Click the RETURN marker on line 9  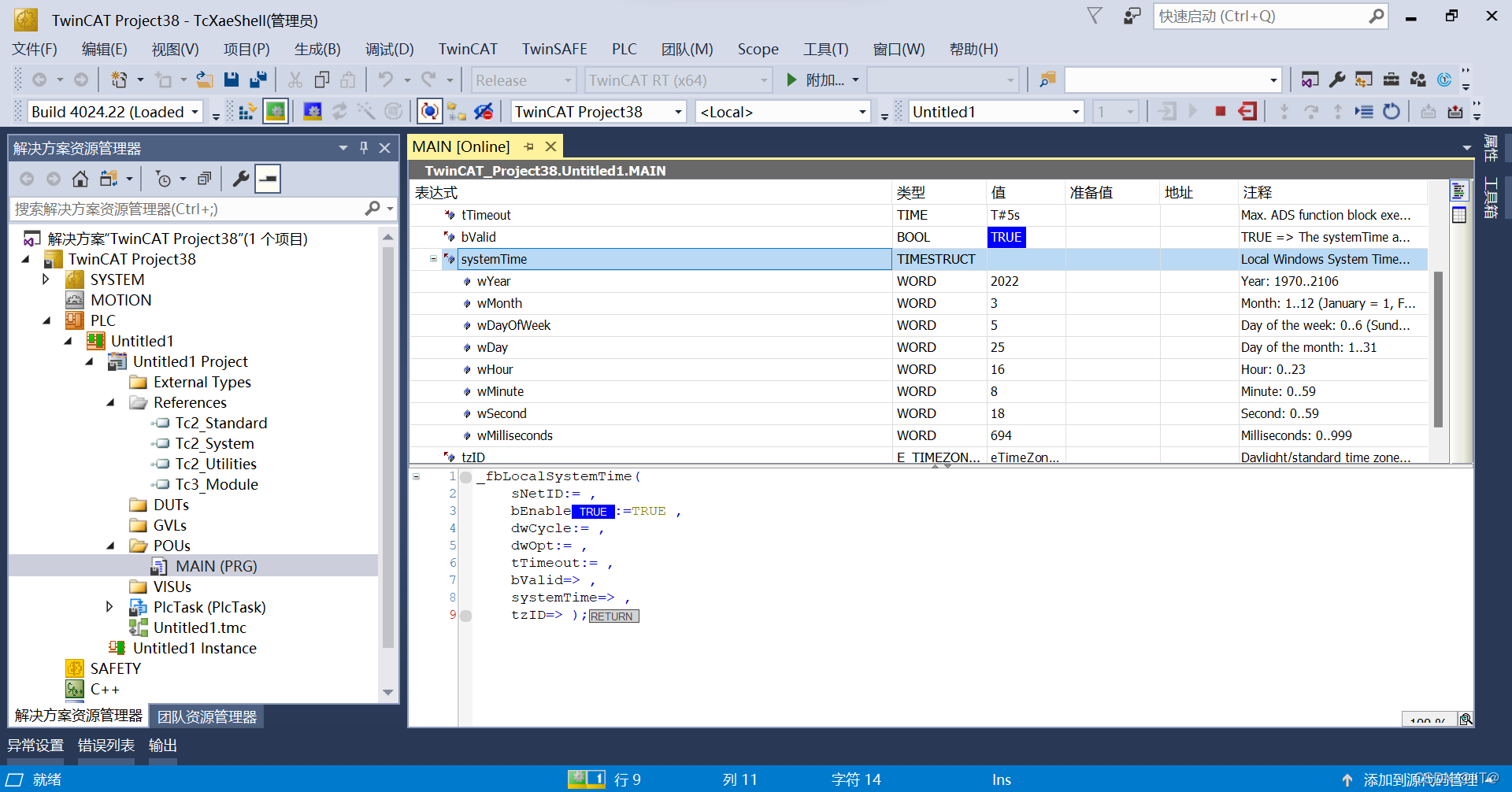(613, 616)
